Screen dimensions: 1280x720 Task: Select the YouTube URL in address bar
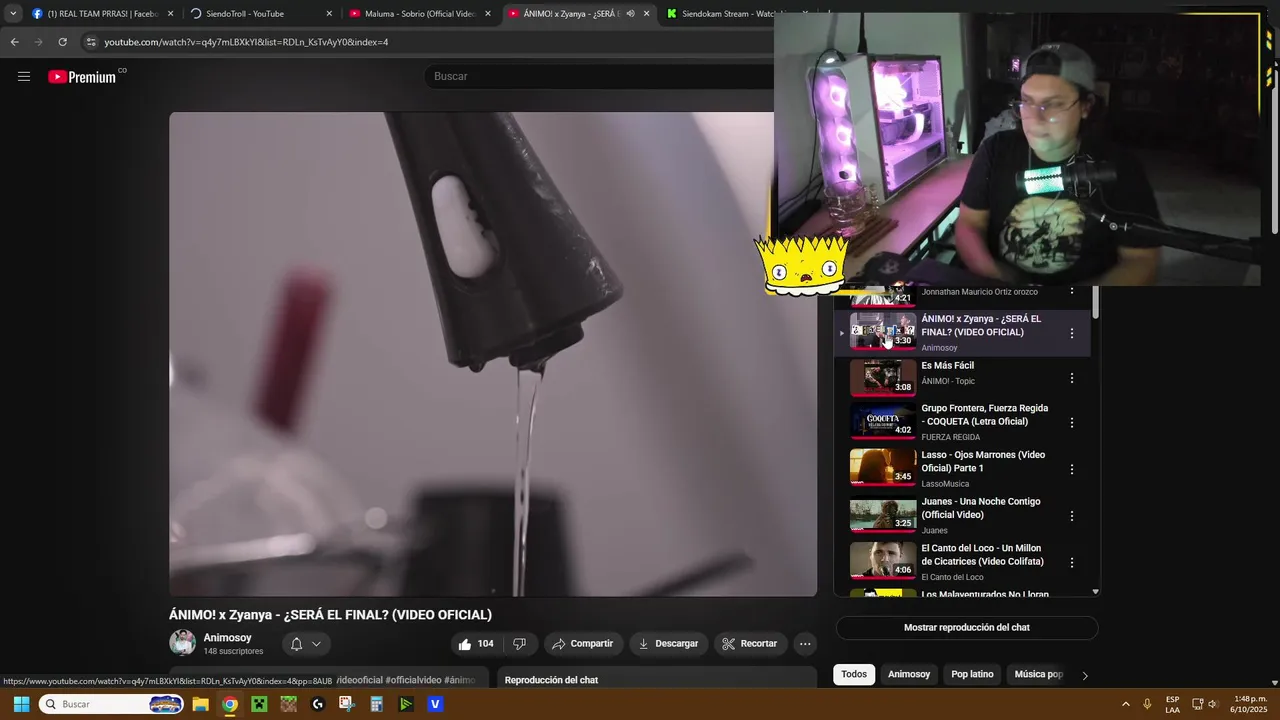pyautogui.click(x=246, y=42)
